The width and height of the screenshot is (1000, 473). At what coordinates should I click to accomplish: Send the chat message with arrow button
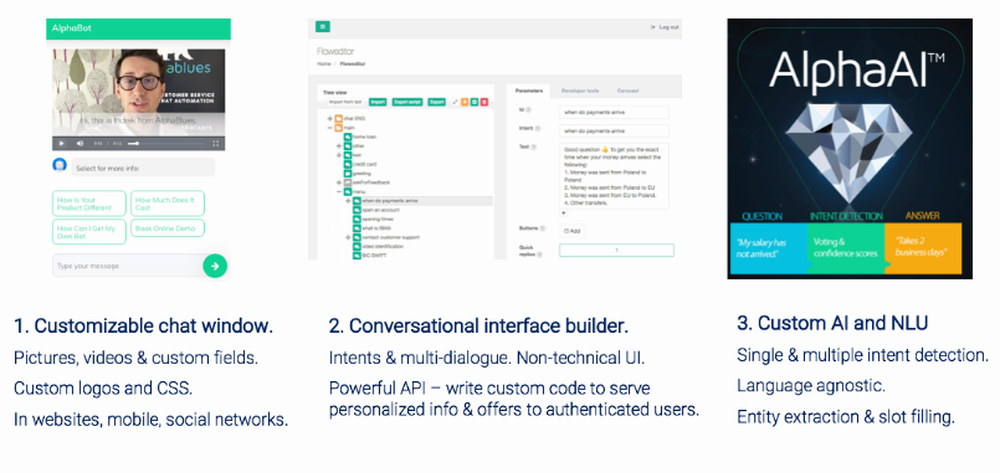pos(215,266)
